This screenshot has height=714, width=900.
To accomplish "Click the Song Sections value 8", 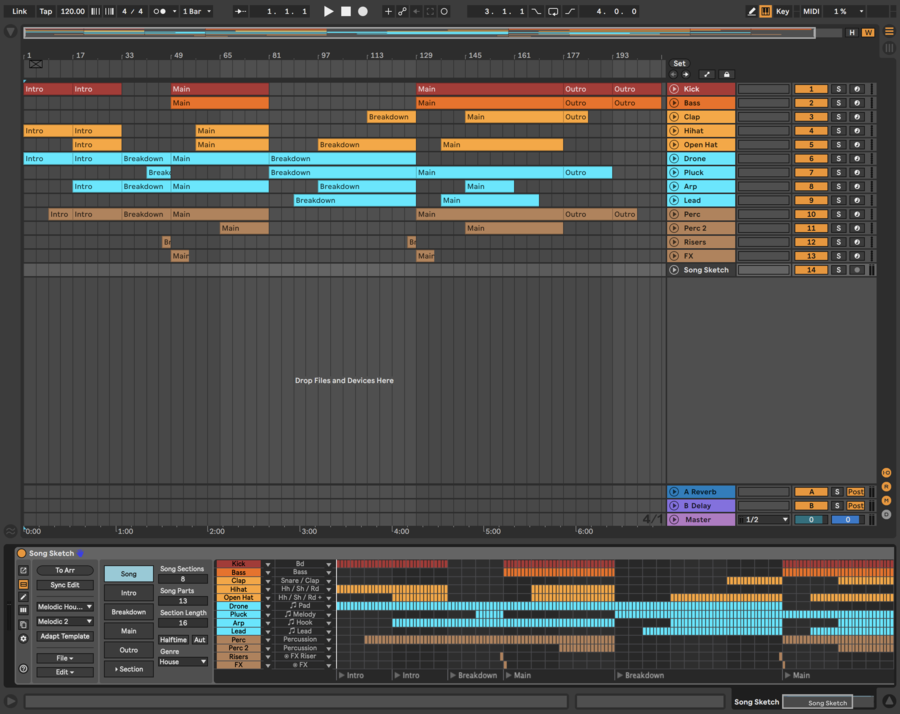I will (x=183, y=579).
